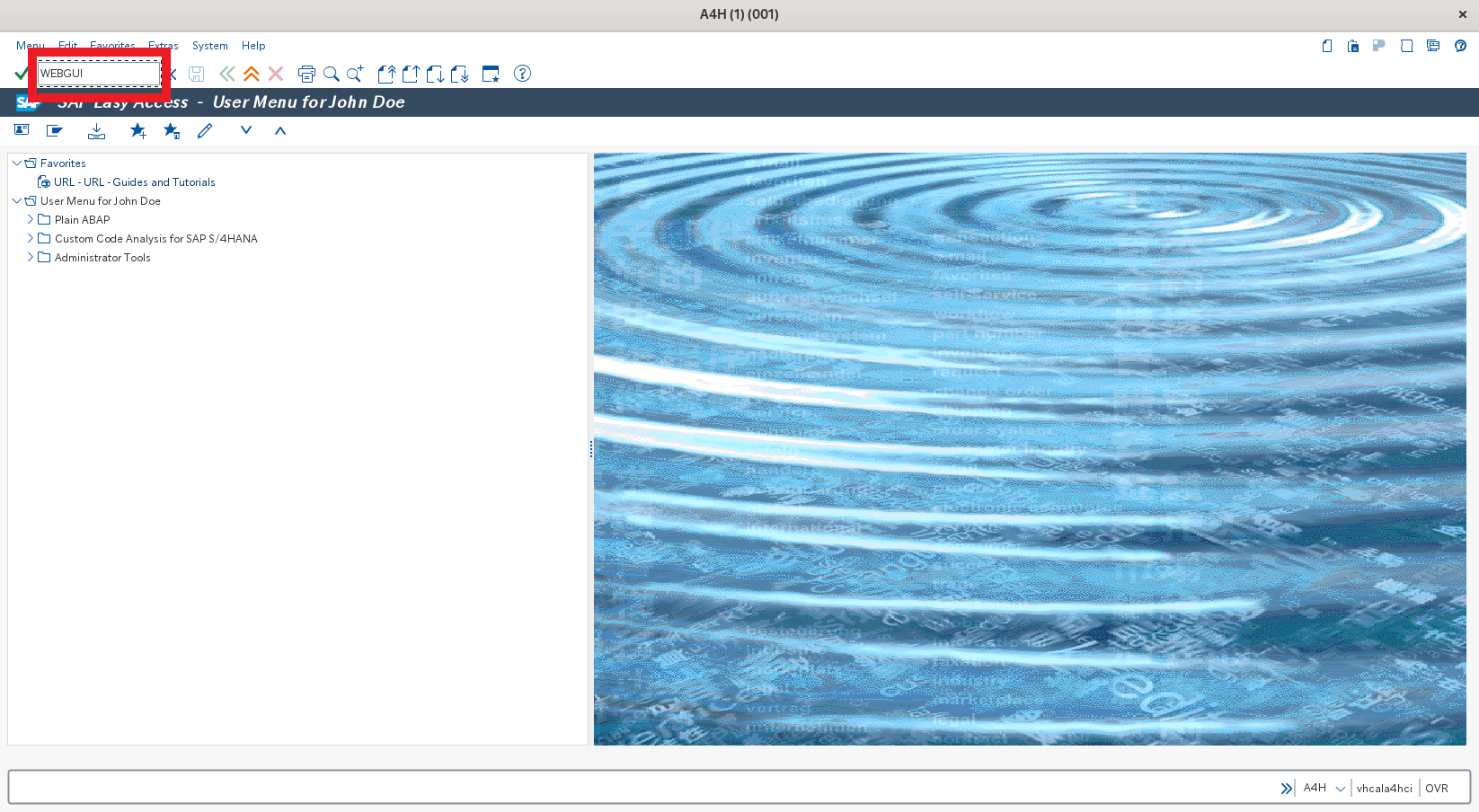
Task: Click the folder-with-arrow icon in the application toolbar
Action: coord(55,130)
